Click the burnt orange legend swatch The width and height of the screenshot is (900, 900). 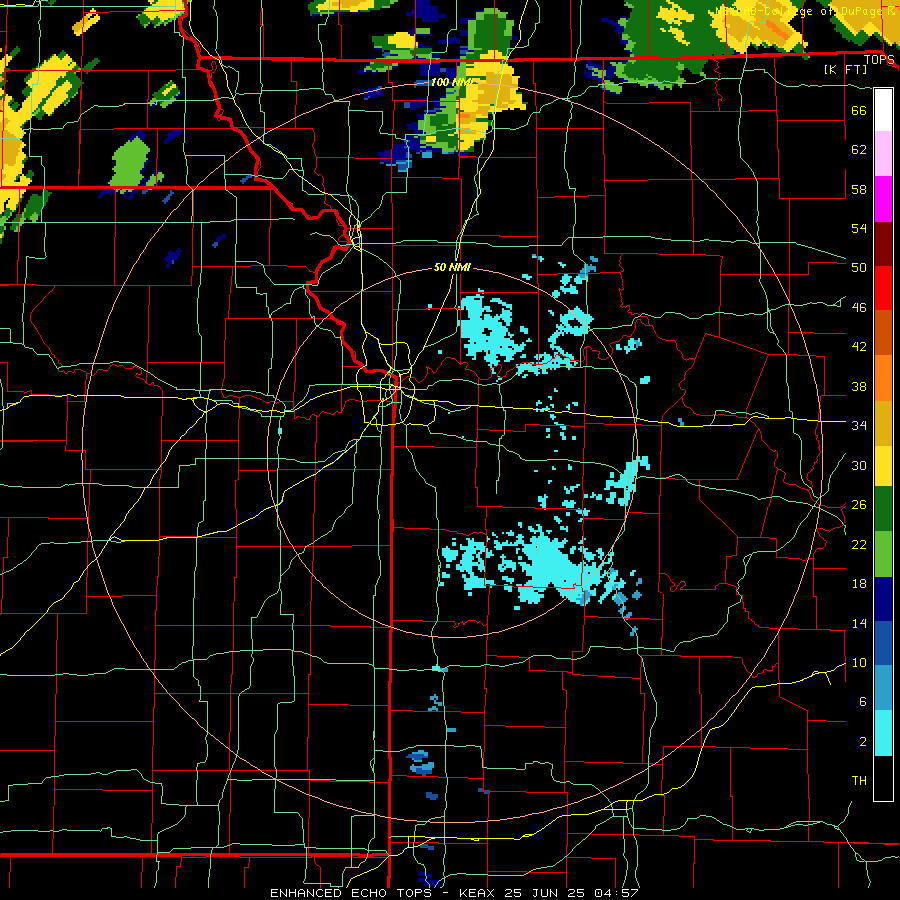point(883,332)
